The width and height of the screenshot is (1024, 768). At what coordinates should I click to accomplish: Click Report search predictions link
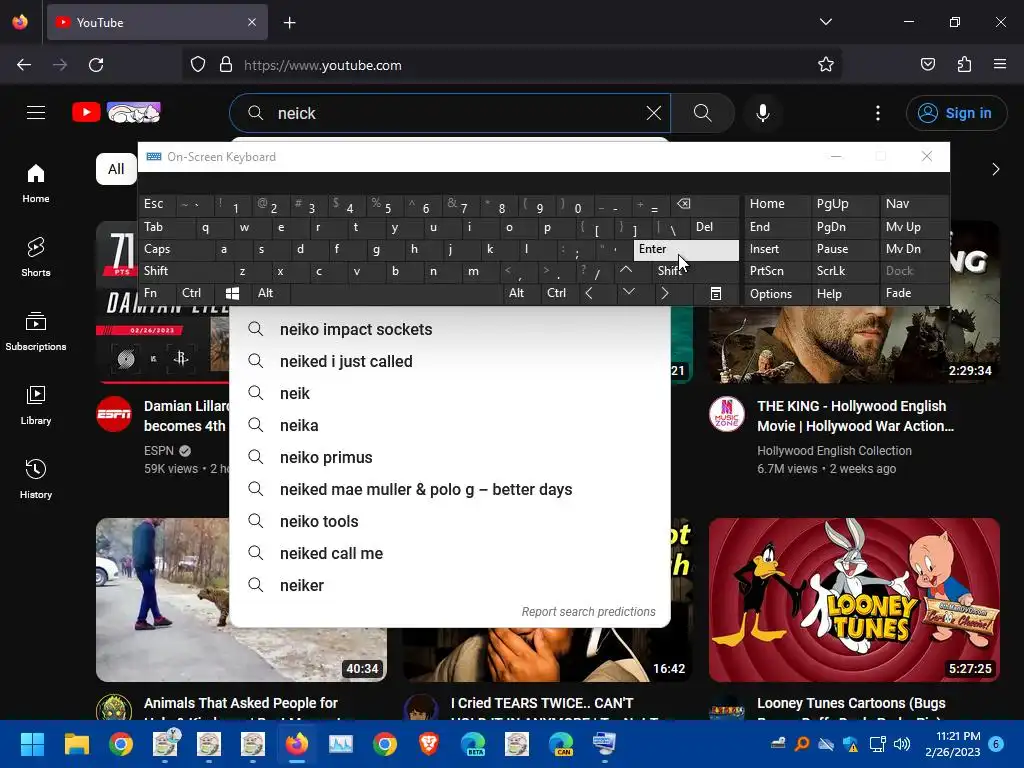tap(588, 612)
